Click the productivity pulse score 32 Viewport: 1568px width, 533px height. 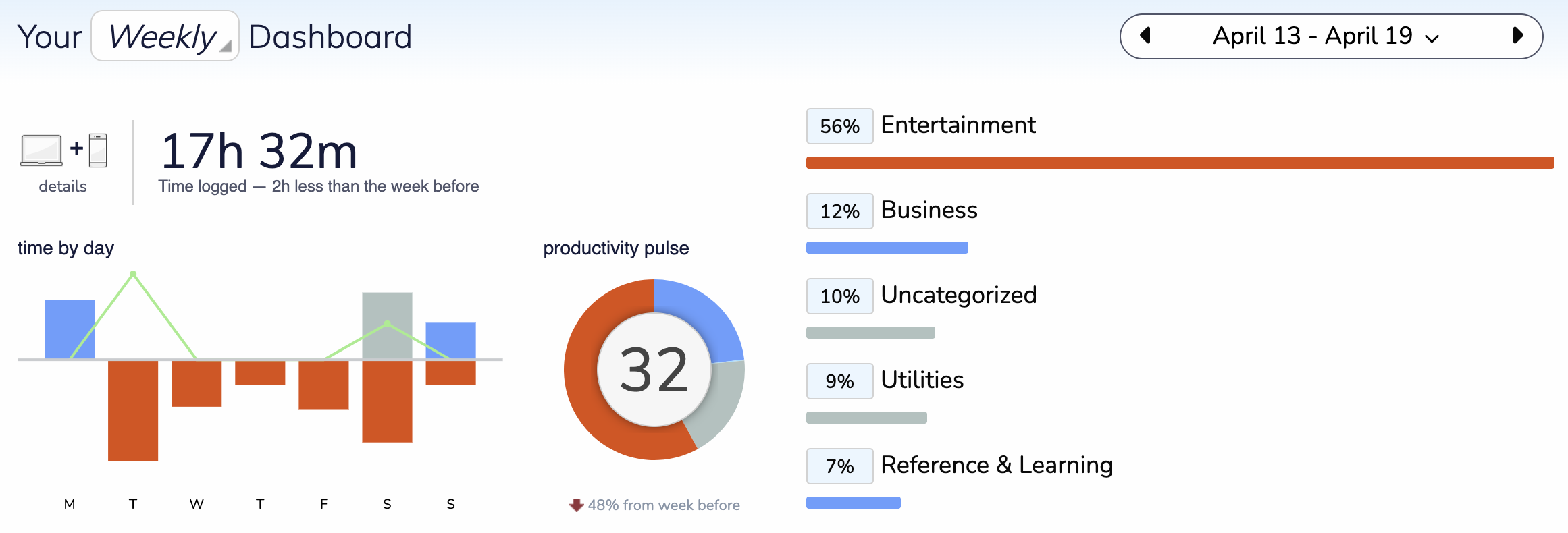654,370
